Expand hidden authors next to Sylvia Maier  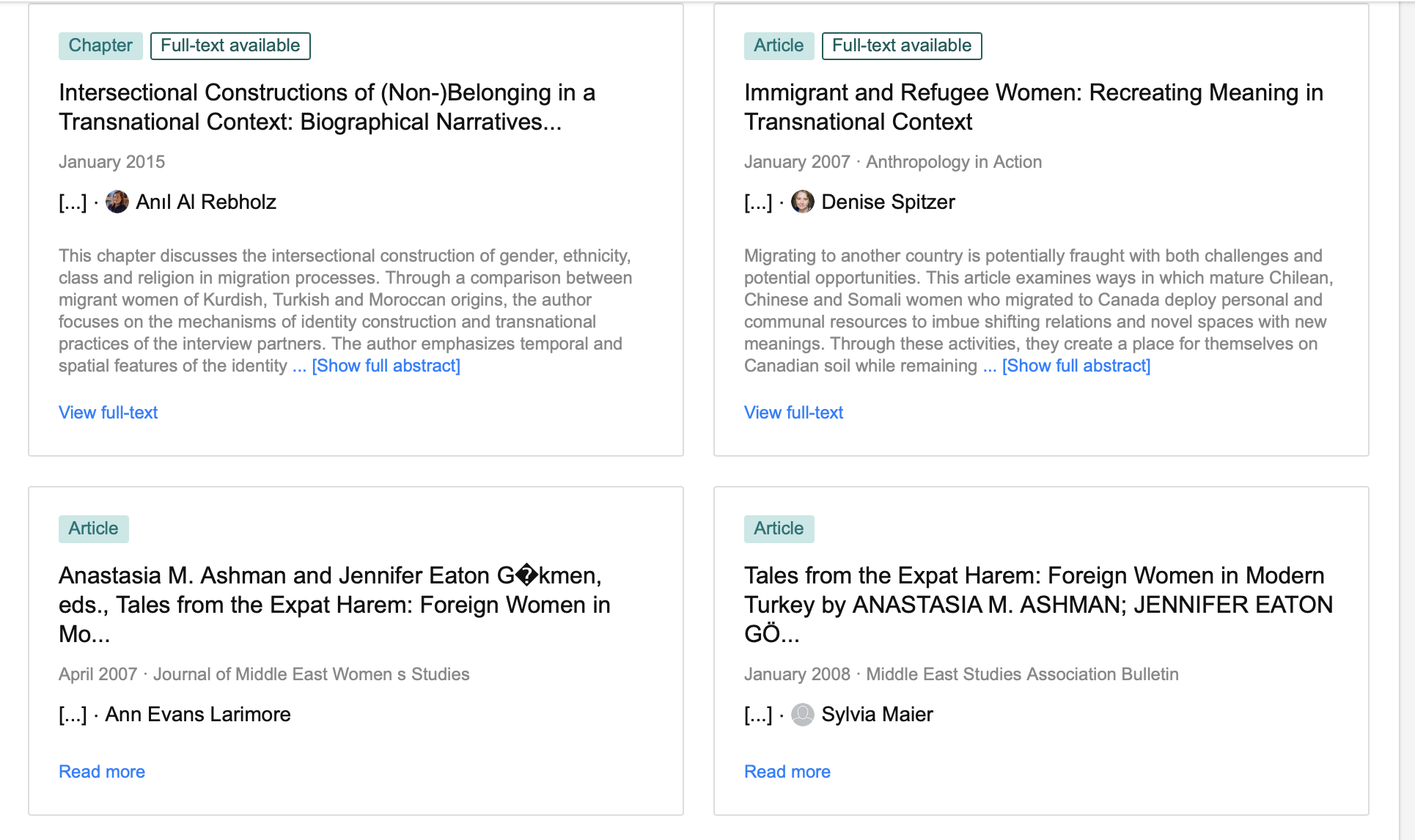[x=758, y=714]
